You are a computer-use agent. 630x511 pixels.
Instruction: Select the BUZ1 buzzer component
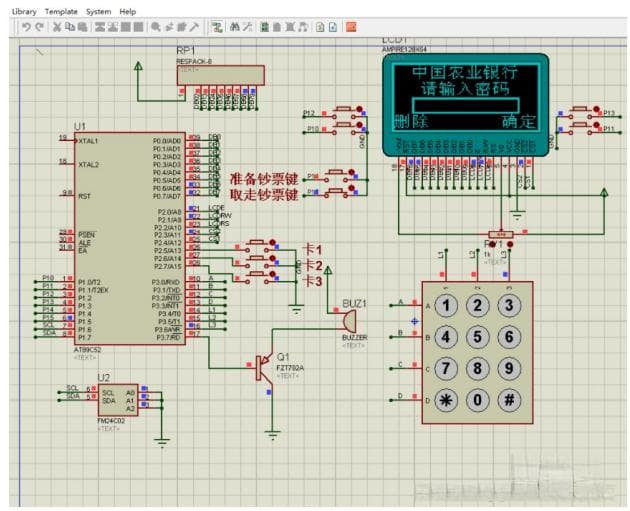click(x=350, y=321)
